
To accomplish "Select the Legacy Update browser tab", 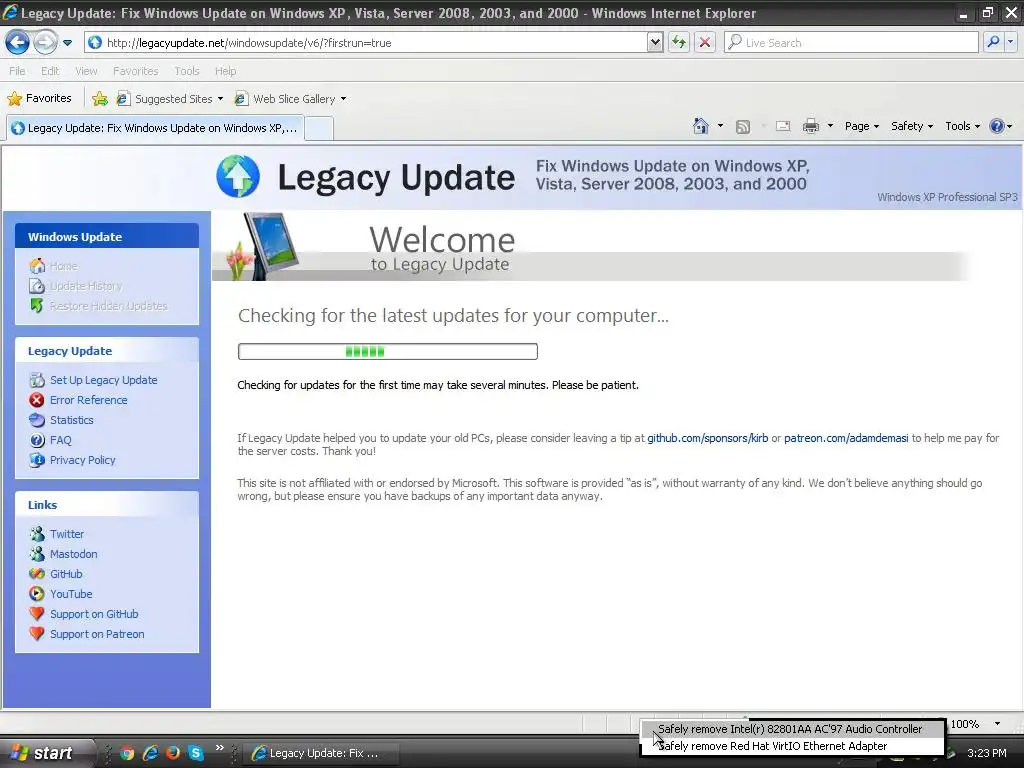I will [155, 128].
